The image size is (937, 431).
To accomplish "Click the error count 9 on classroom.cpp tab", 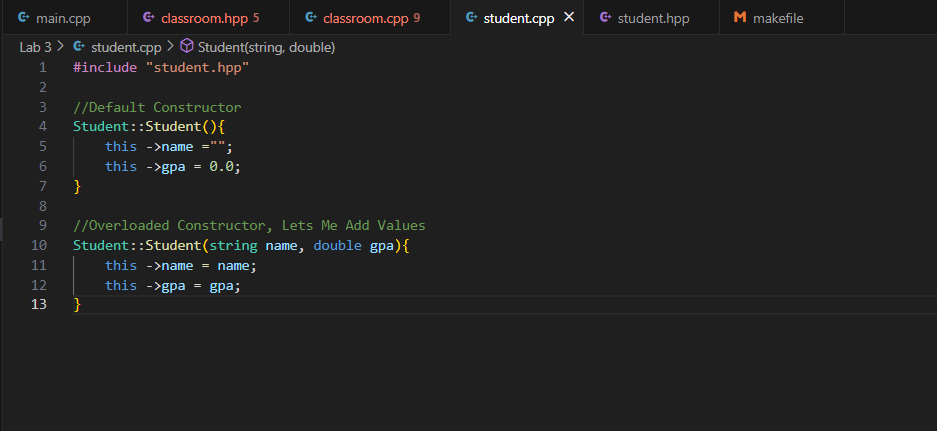I will (417, 18).
